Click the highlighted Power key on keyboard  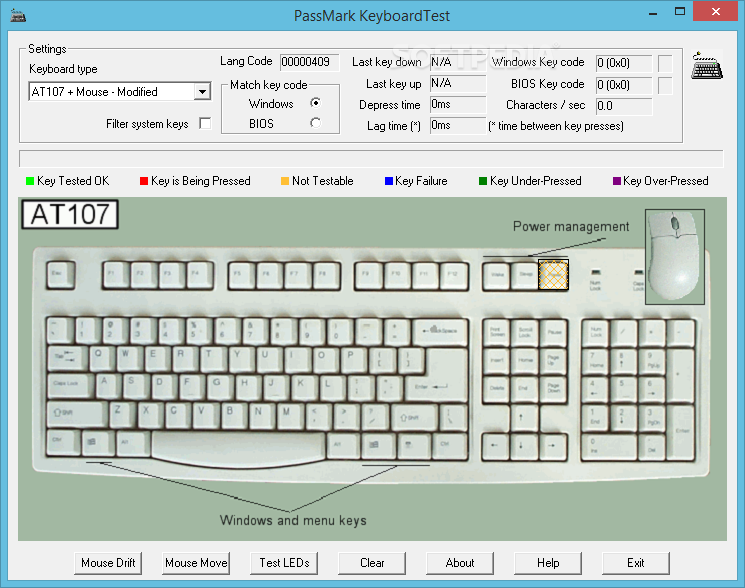553,275
